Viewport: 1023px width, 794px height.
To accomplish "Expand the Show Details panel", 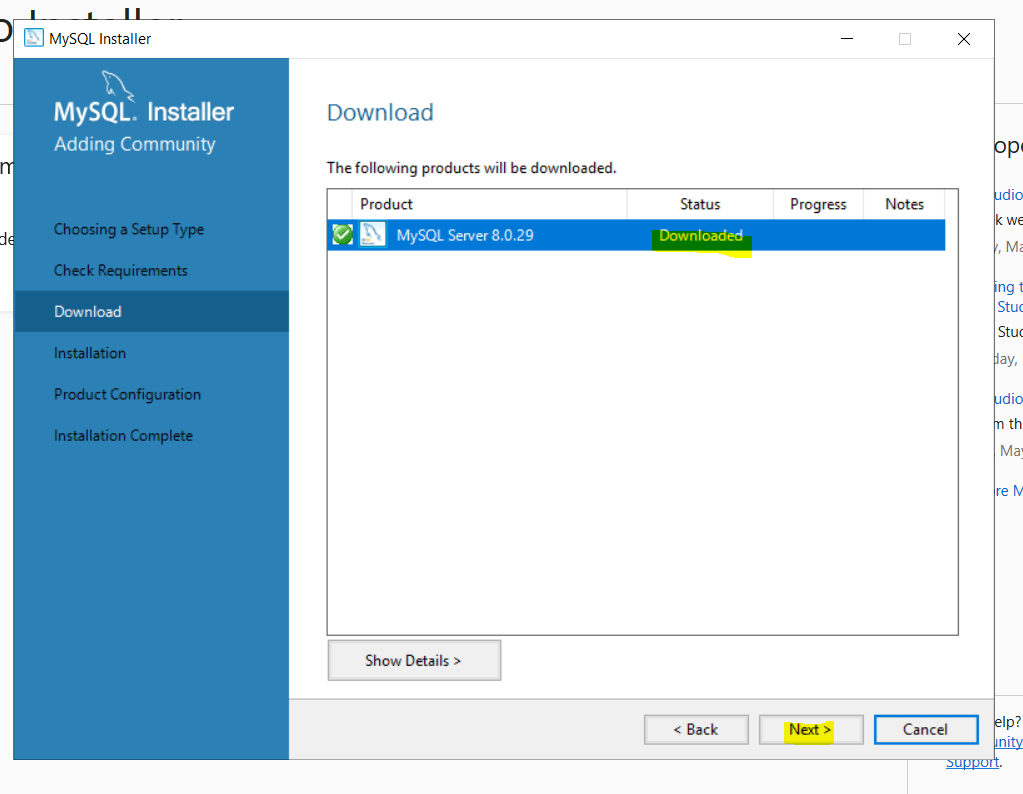I will (413, 660).
